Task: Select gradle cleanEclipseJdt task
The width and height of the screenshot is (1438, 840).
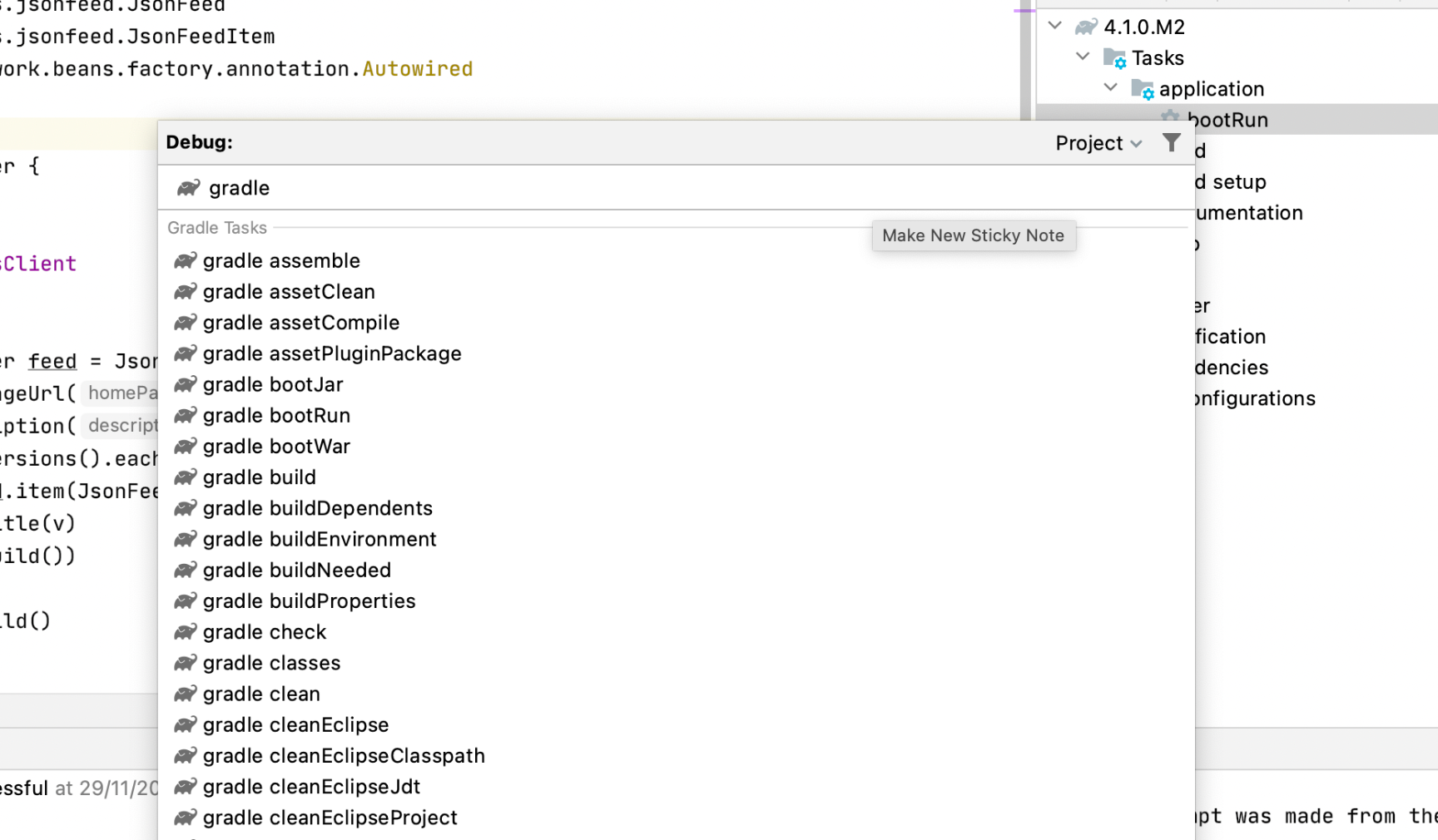Action: pyautogui.click(x=676, y=787)
